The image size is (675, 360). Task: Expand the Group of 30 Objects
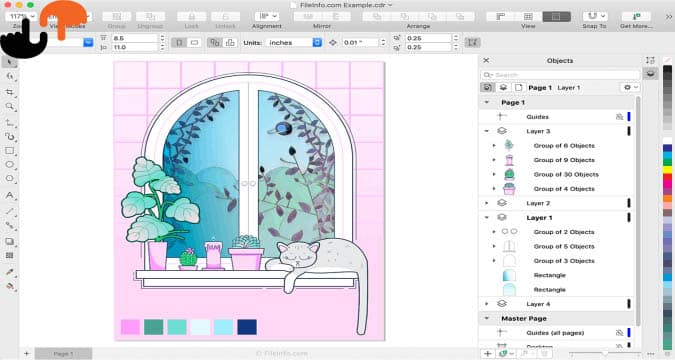[x=494, y=174]
